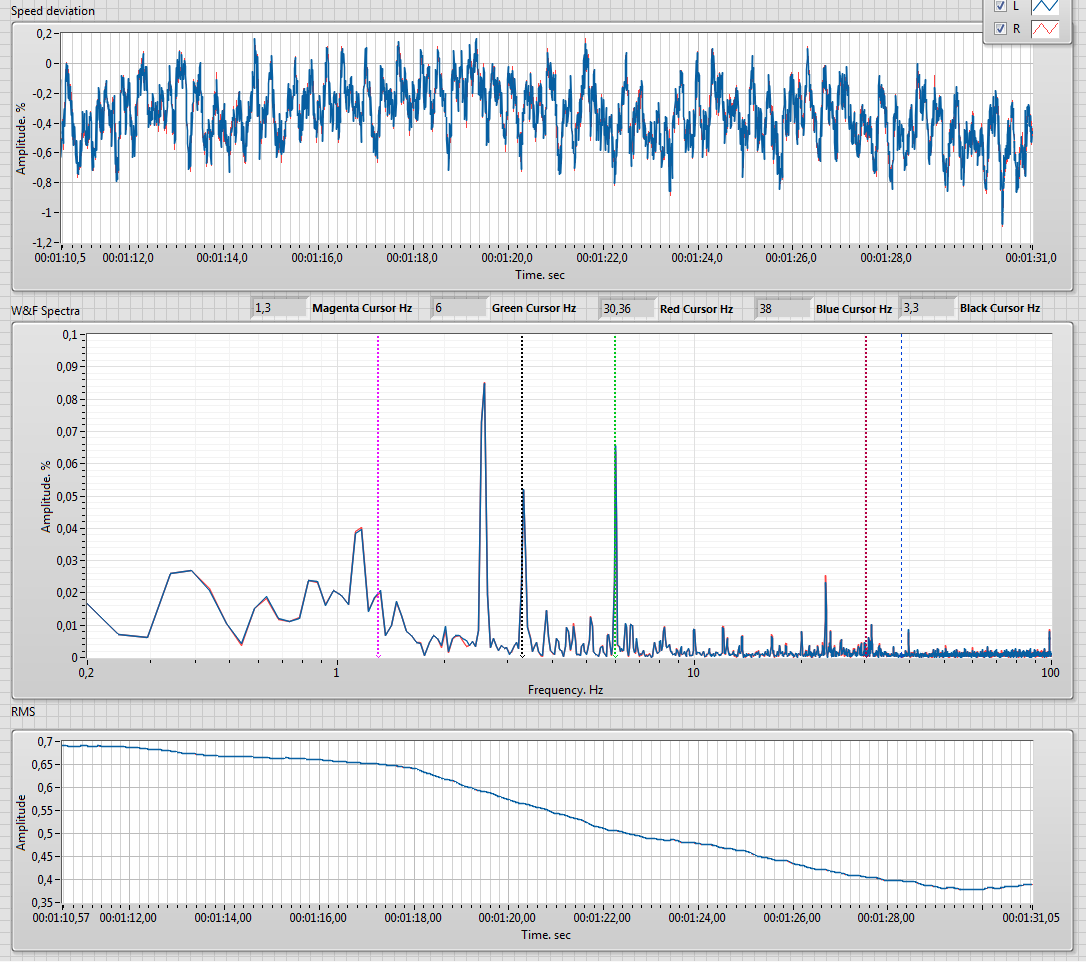
Task: Click the "Black Cursor Hz" label
Action: click(999, 308)
